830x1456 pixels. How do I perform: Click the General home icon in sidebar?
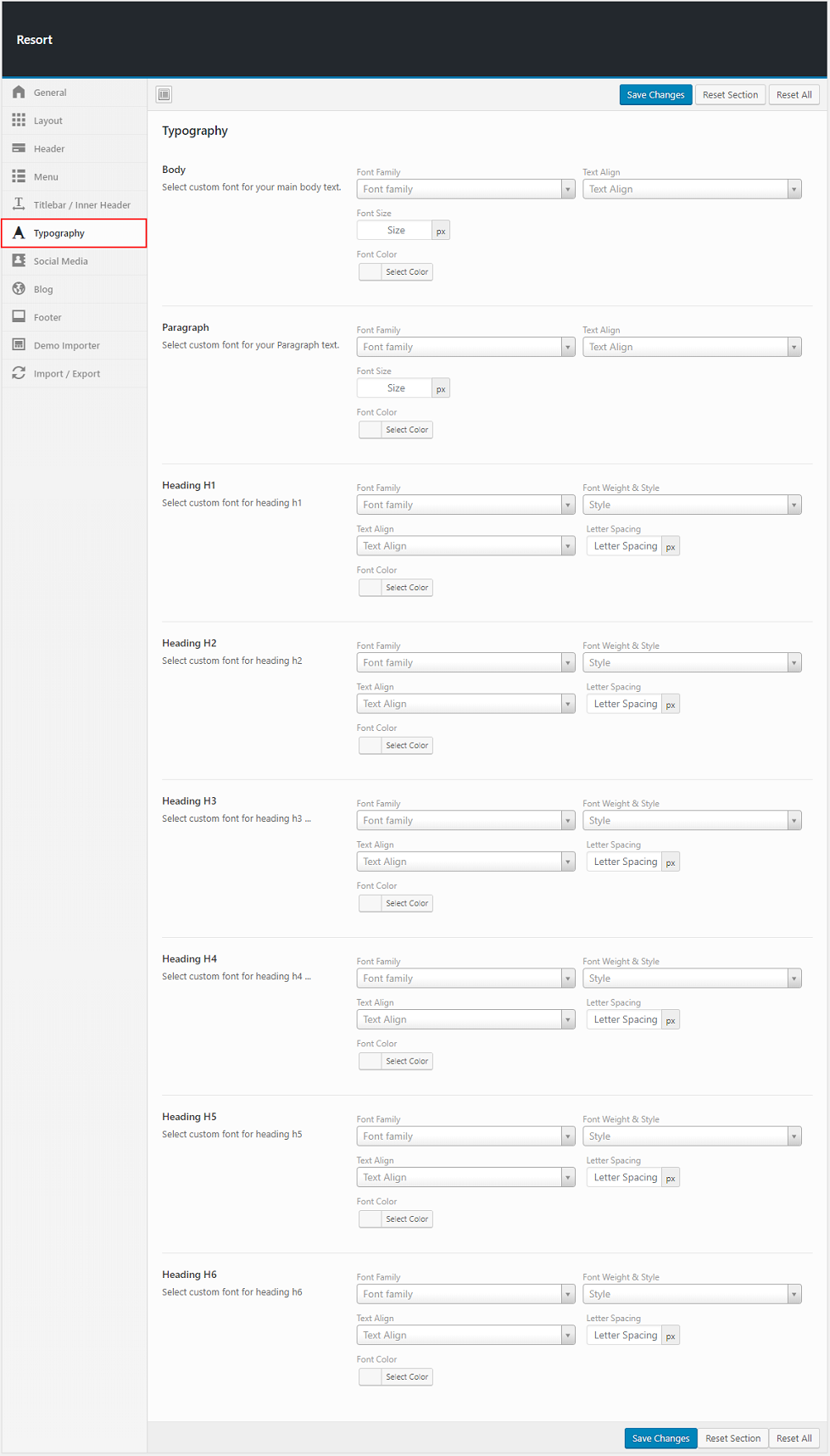coord(19,92)
